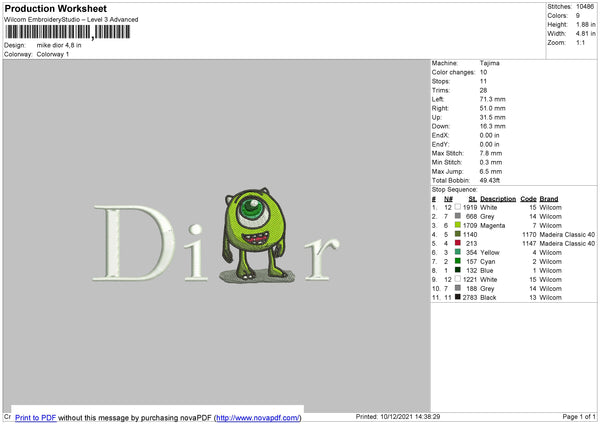Select the Left value 71.3 mm
600x424 pixels.
[492, 99]
